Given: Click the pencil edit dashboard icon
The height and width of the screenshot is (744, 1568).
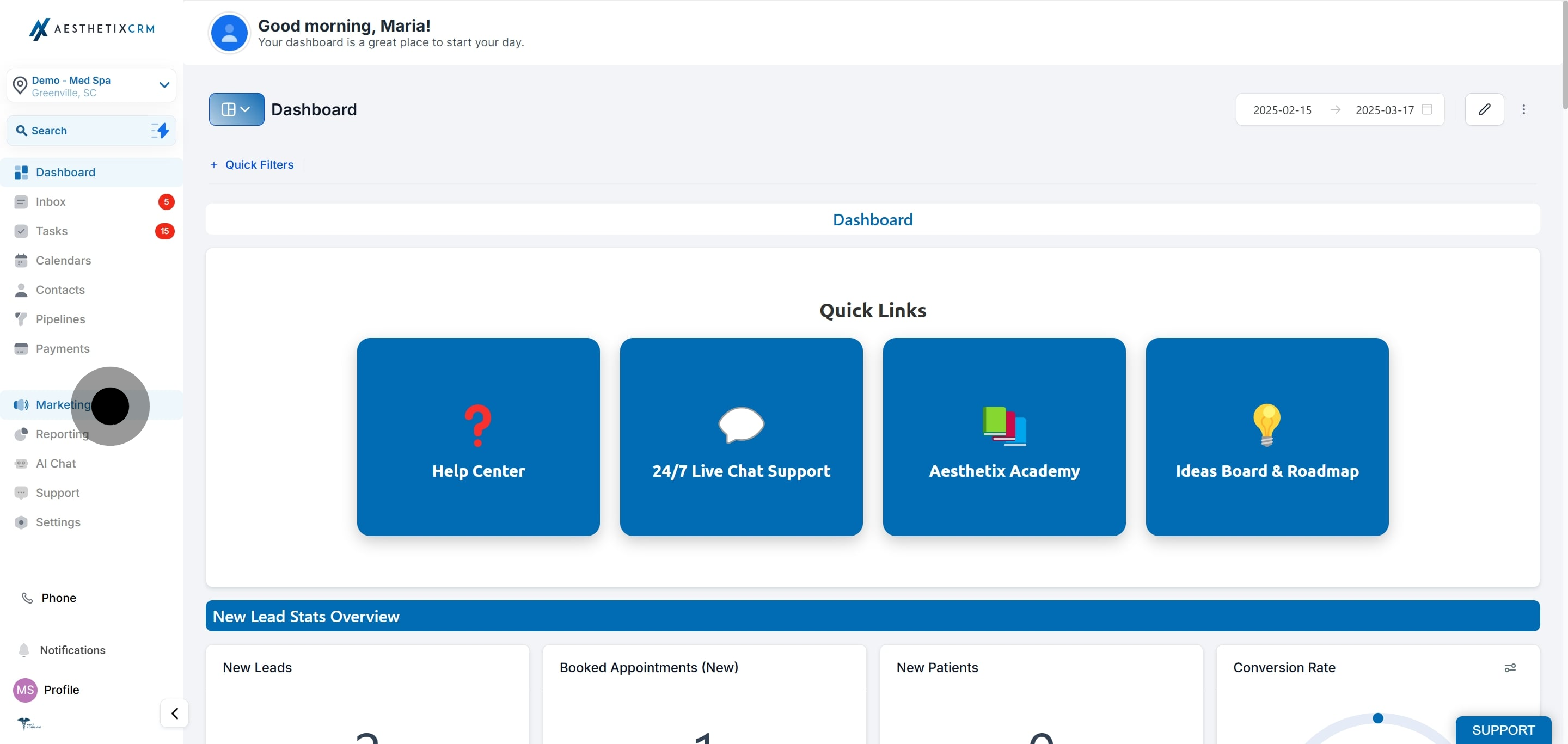Looking at the screenshot, I should click(1484, 109).
